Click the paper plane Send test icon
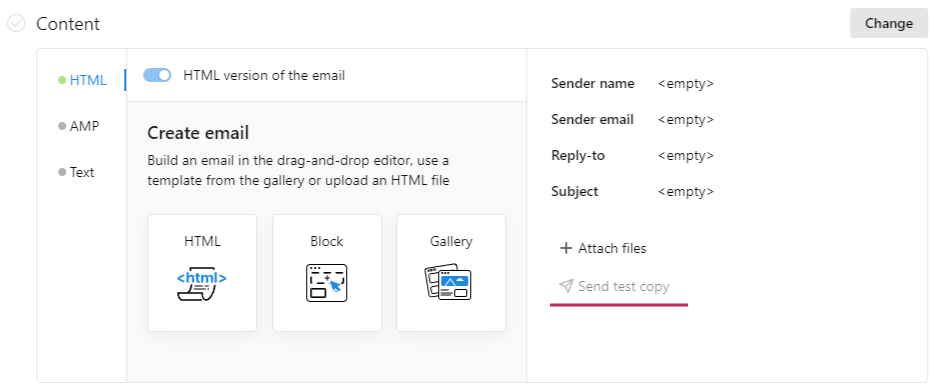Image resolution: width=939 pixels, height=391 pixels. click(x=566, y=286)
